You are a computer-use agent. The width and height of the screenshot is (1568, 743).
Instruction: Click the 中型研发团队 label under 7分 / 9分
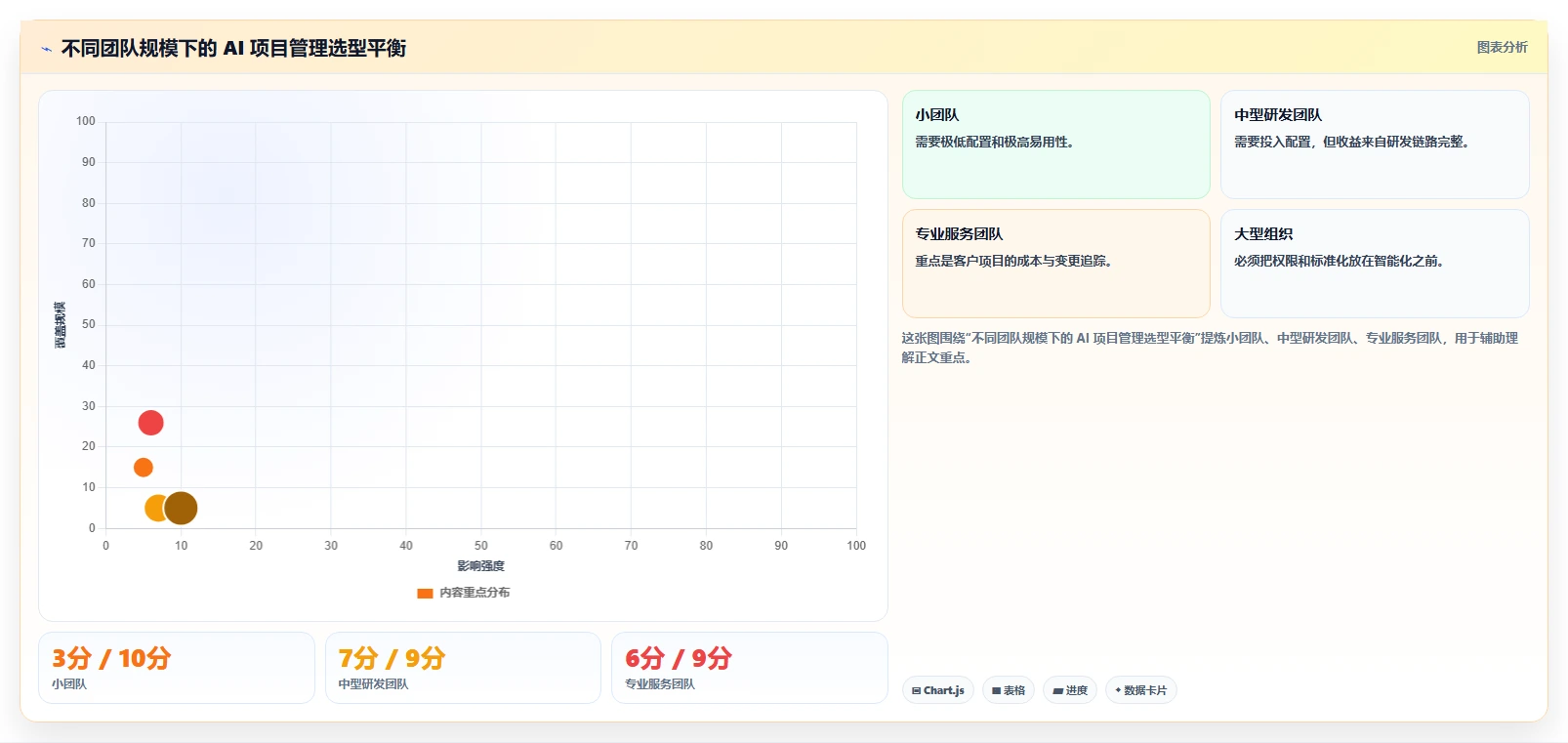click(373, 684)
